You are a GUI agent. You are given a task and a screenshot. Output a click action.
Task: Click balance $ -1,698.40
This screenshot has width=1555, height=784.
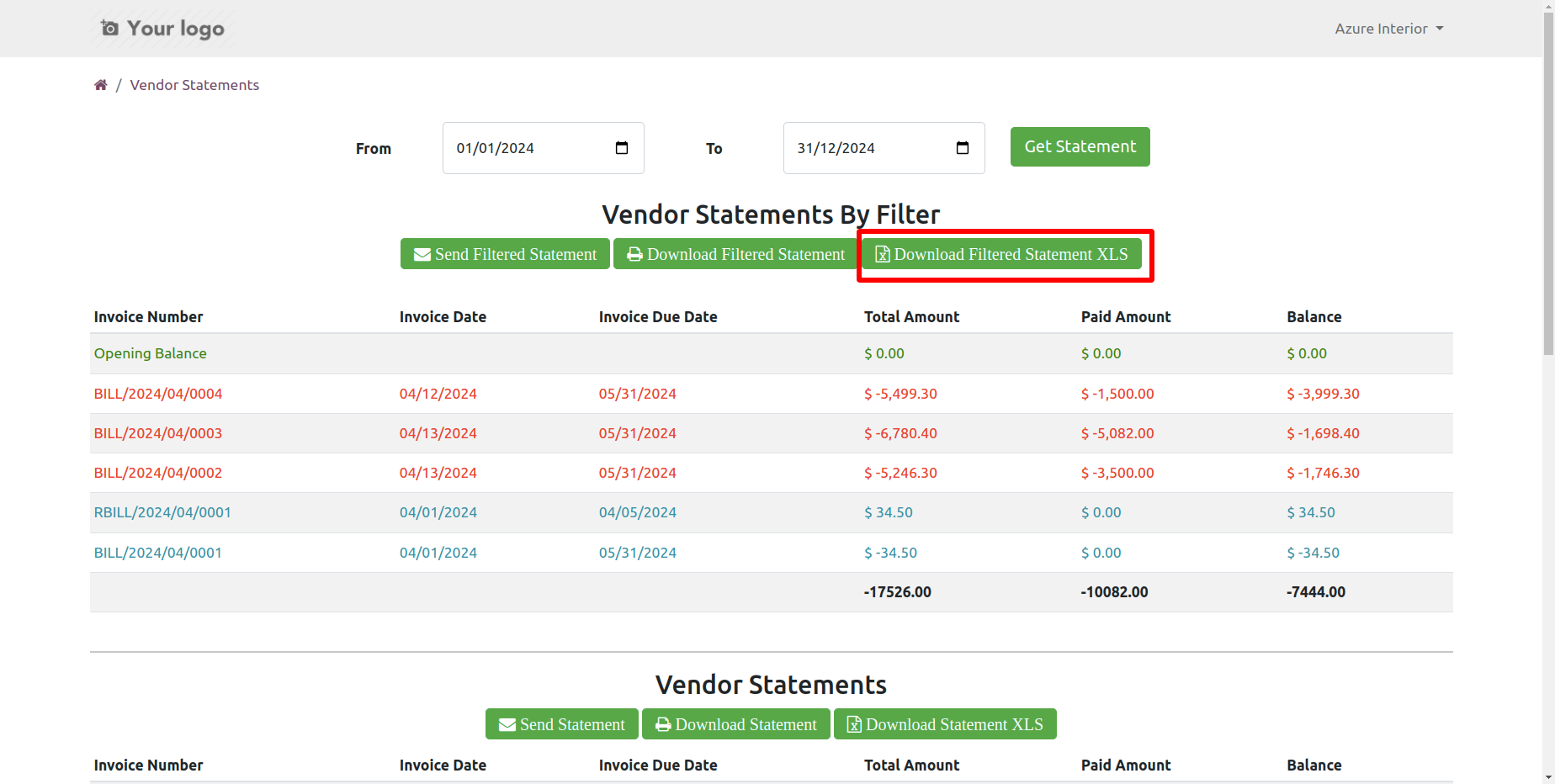[x=1323, y=433]
